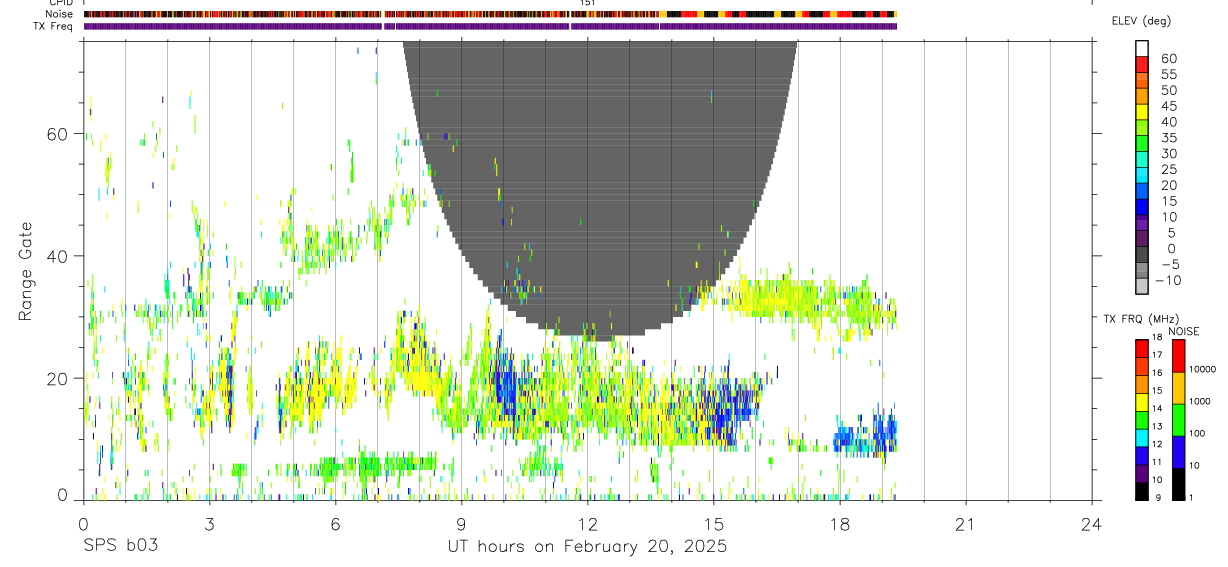1228x567 pixels.
Task: Select the black bottom segment of TX FRQ bar
Action: point(1142,491)
